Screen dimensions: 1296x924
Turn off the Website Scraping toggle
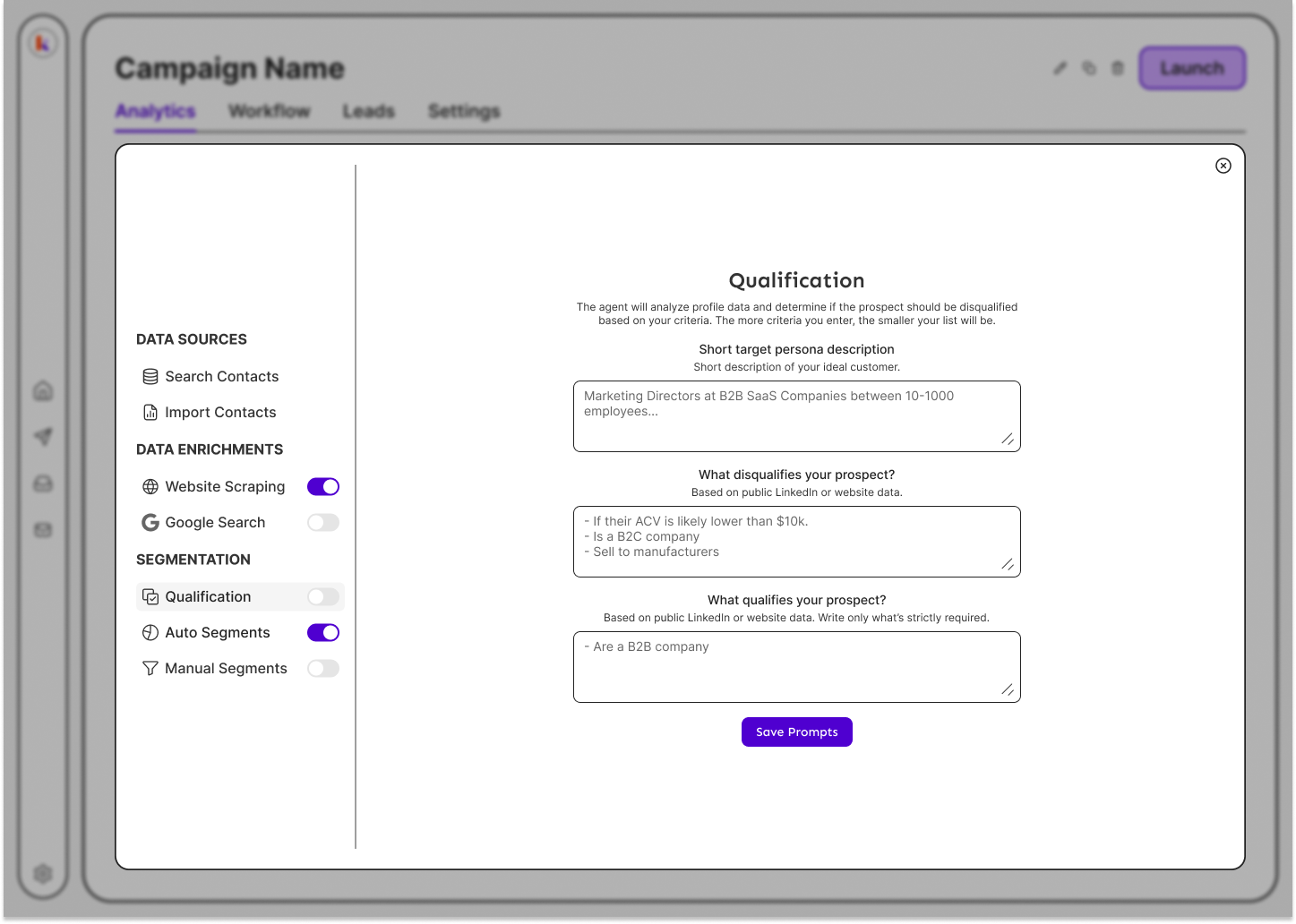click(323, 487)
